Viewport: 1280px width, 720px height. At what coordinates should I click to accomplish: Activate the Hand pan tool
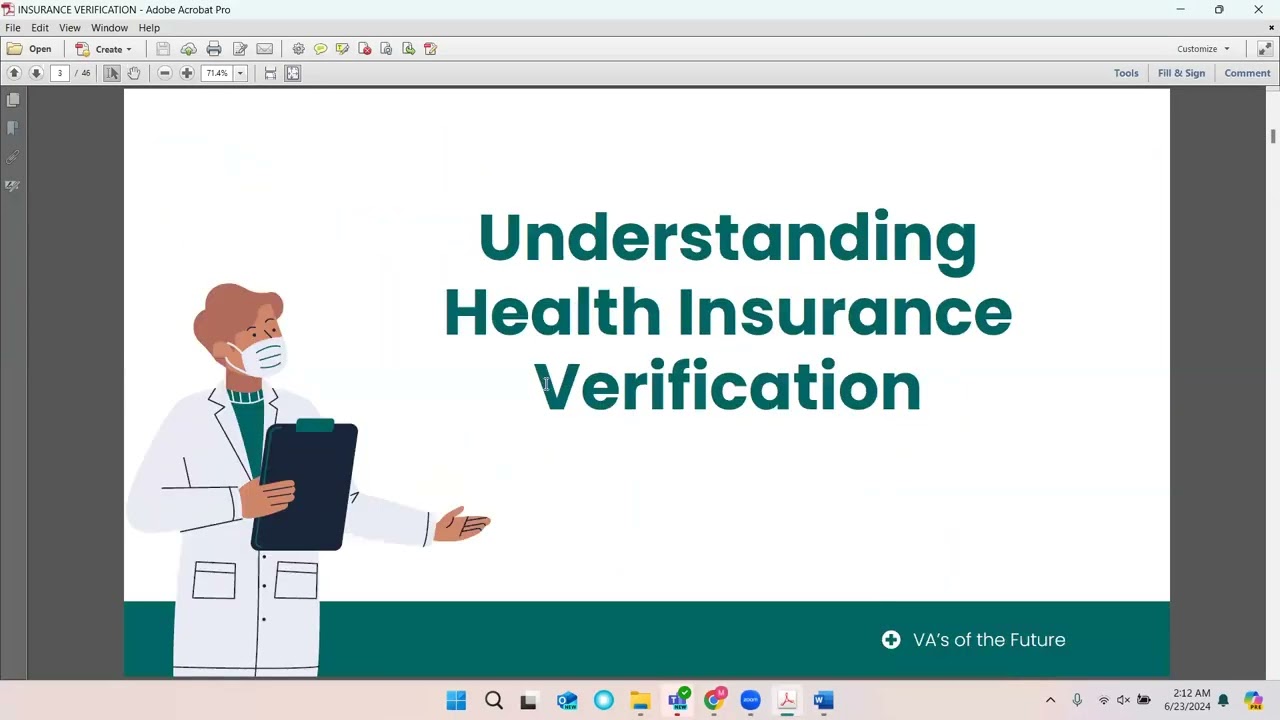(x=134, y=73)
